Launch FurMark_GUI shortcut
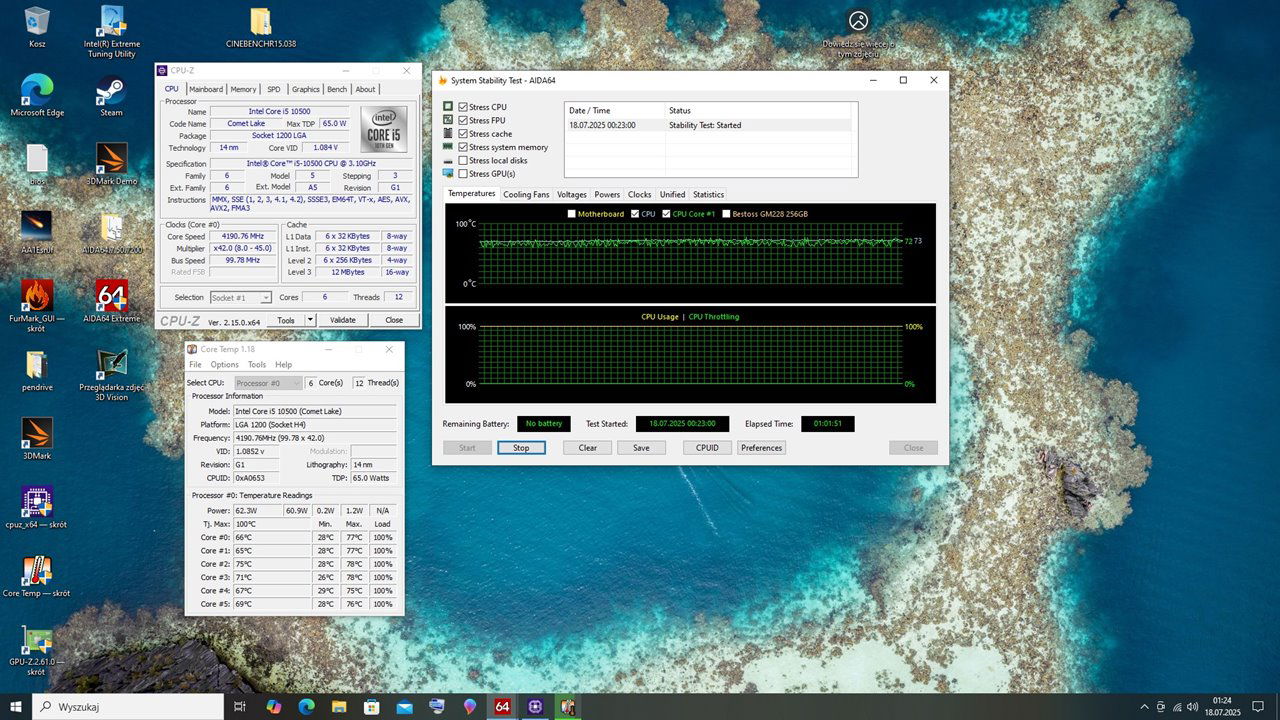 [37, 304]
